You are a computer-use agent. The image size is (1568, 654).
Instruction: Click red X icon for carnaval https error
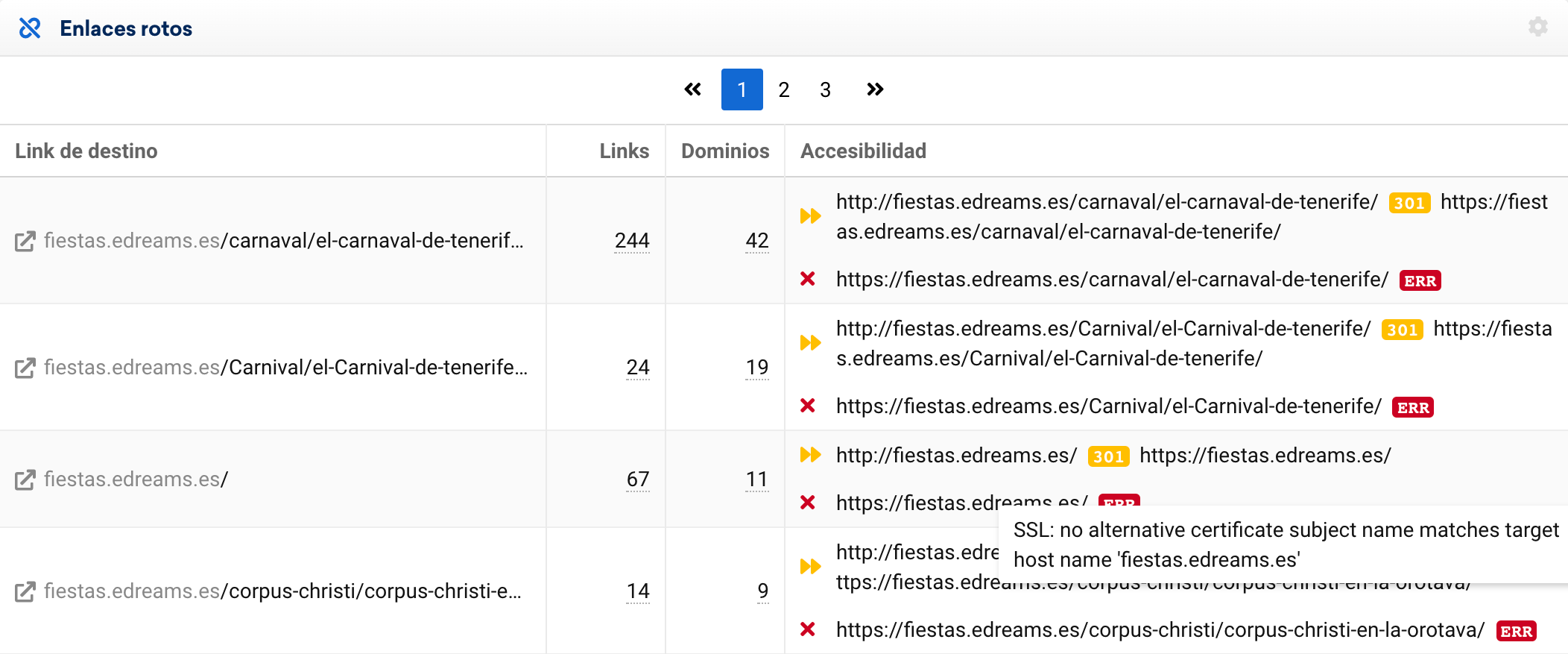[807, 279]
